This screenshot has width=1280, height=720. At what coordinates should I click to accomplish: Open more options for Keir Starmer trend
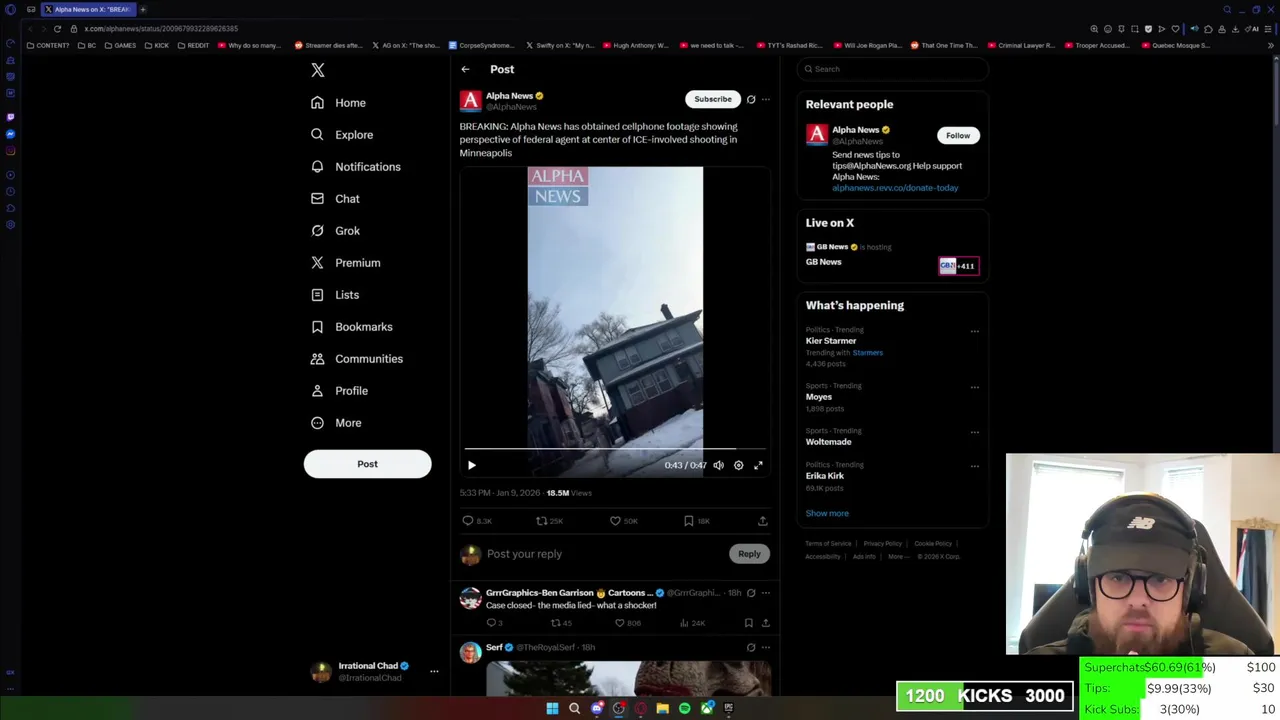[974, 331]
